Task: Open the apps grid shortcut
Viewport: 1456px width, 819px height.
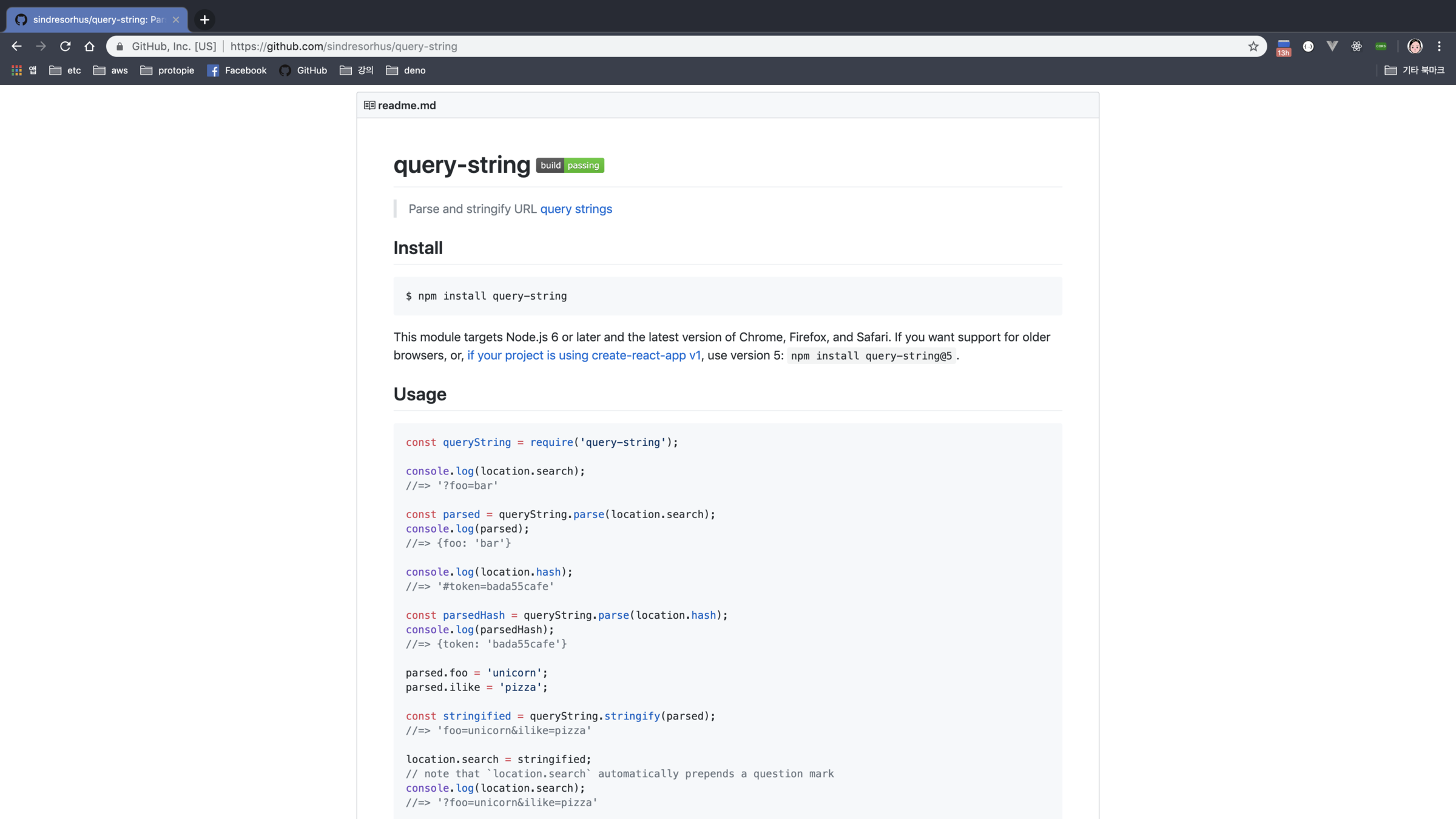Action: [x=17, y=70]
